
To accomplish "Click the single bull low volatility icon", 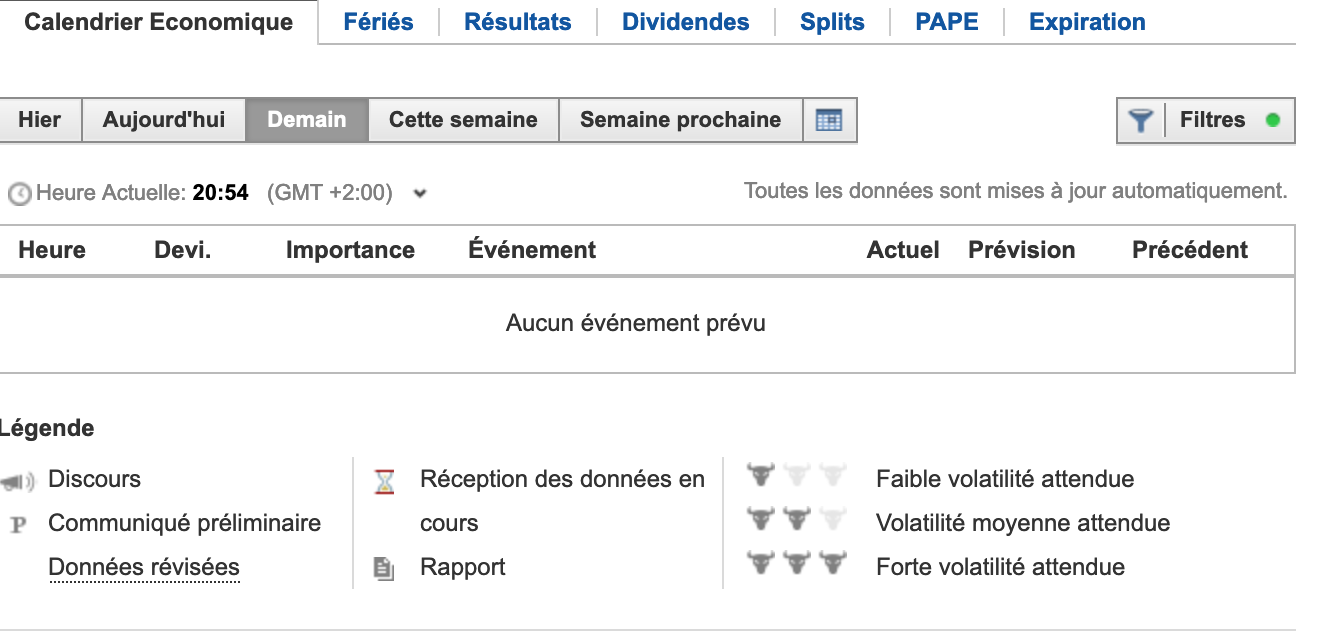I will click(x=761, y=474).
